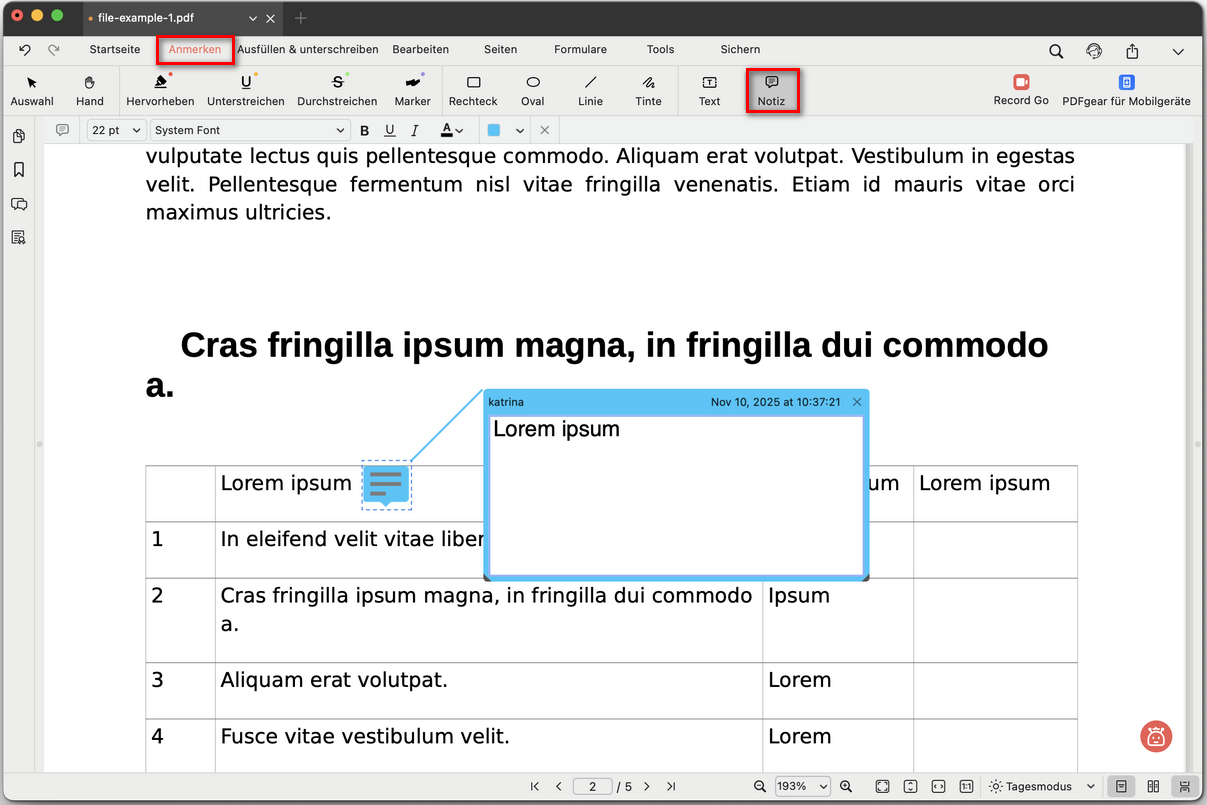Open the text color dropdown
The image size is (1207, 805).
coord(452,131)
